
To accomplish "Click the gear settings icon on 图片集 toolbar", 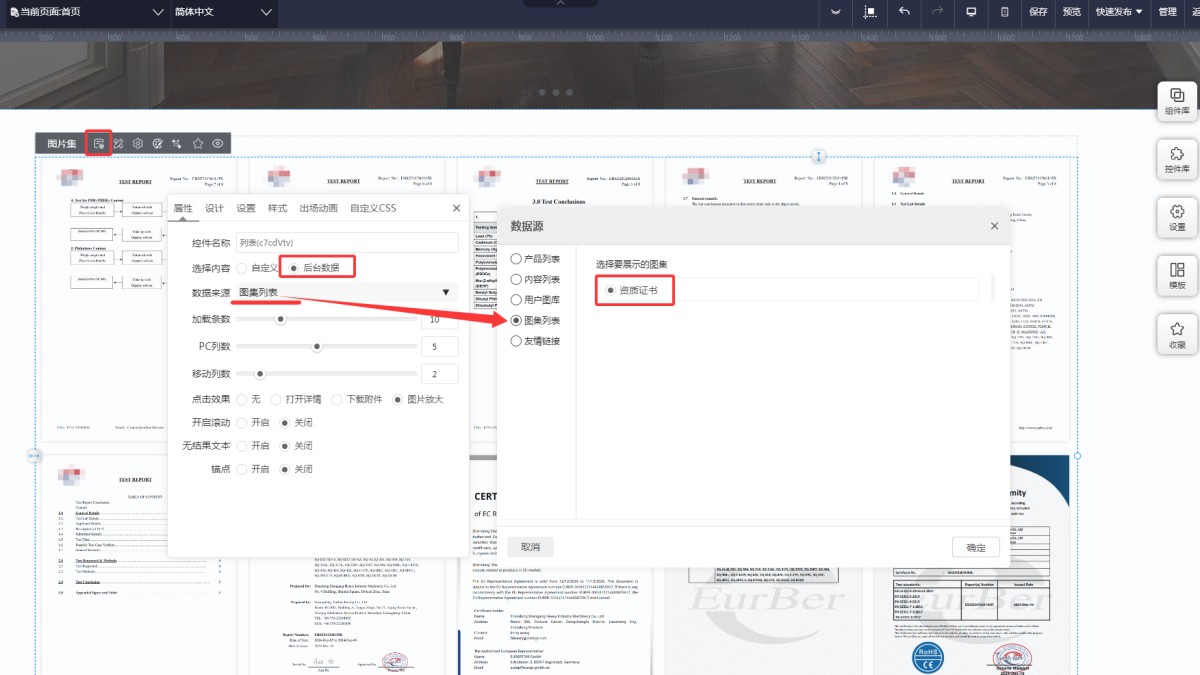I will (138, 144).
